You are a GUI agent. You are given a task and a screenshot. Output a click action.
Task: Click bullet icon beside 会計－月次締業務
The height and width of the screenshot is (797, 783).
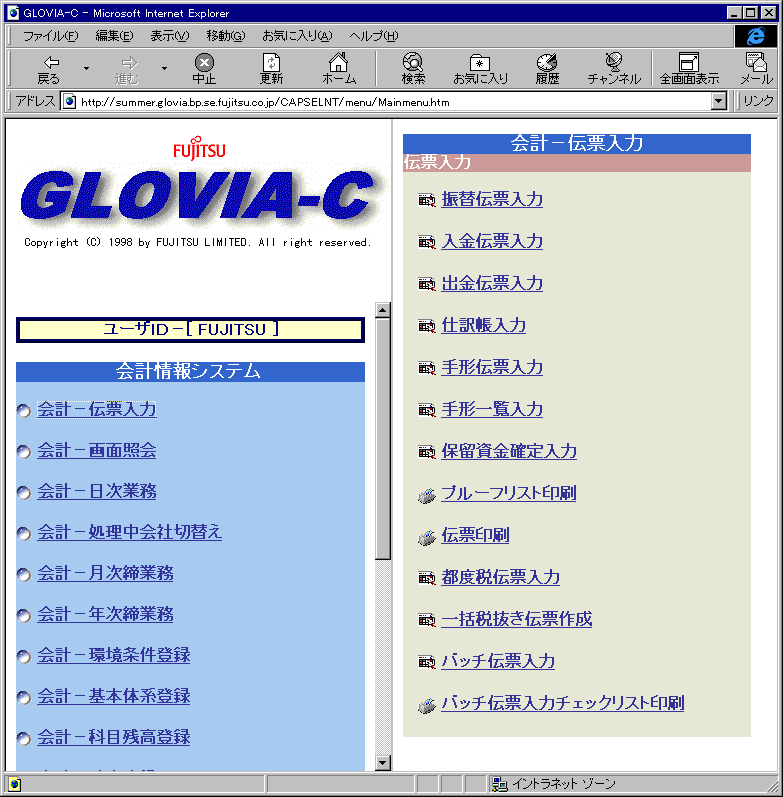pyautogui.click(x=23, y=575)
